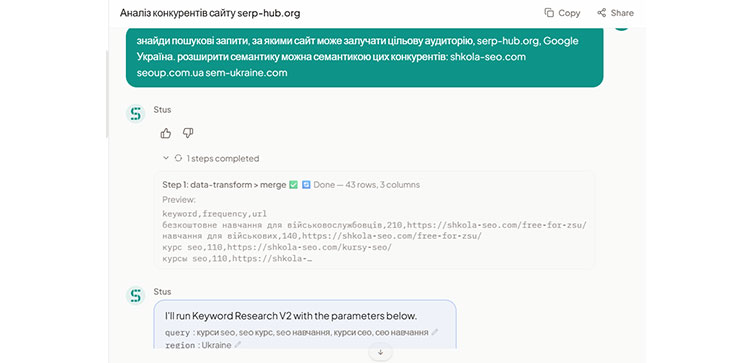
Task: Give thumbs up to Stus response
Action: click(x=166, y=133)
